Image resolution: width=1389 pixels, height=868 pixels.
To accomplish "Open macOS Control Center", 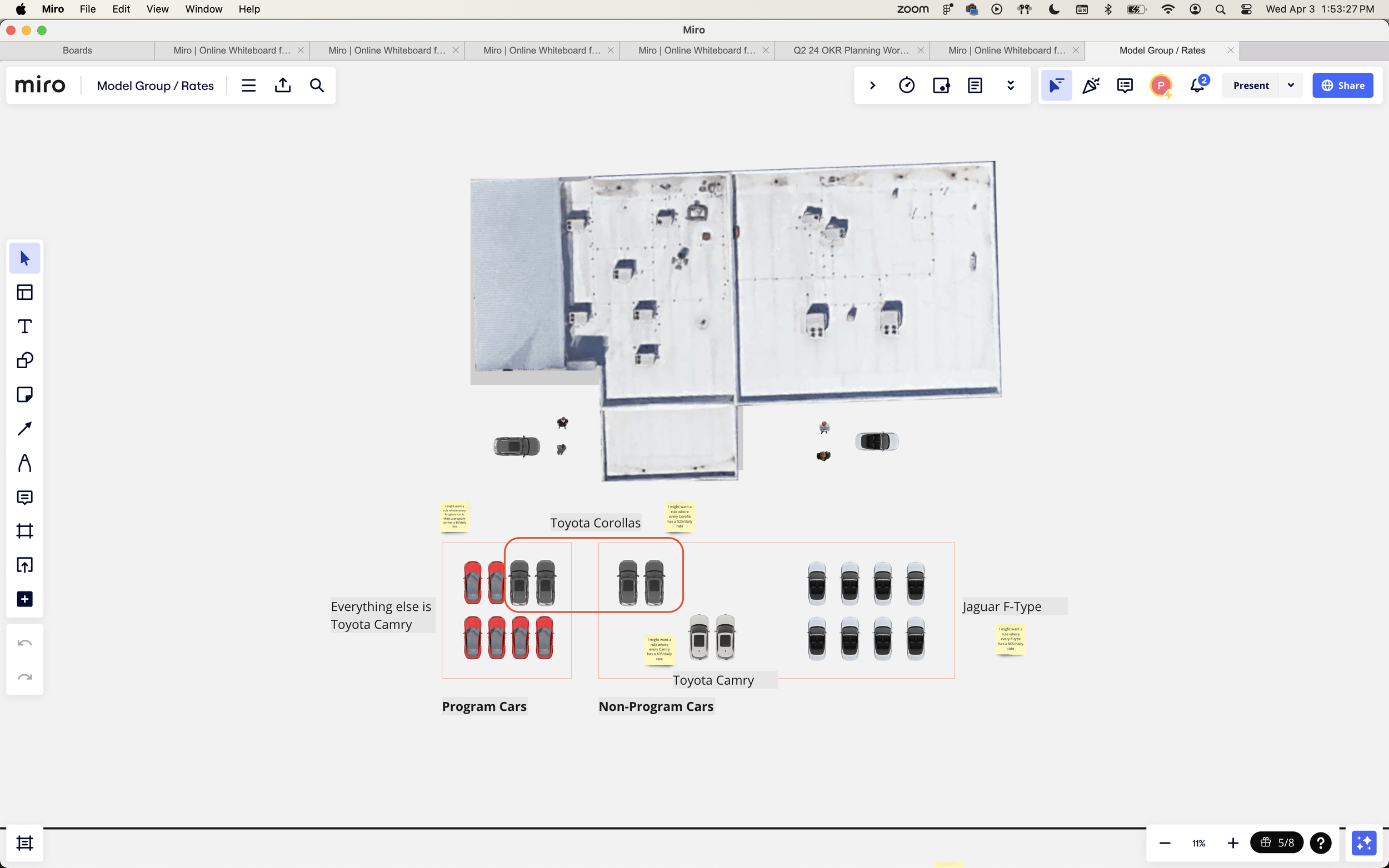I will click(1246, 9).
